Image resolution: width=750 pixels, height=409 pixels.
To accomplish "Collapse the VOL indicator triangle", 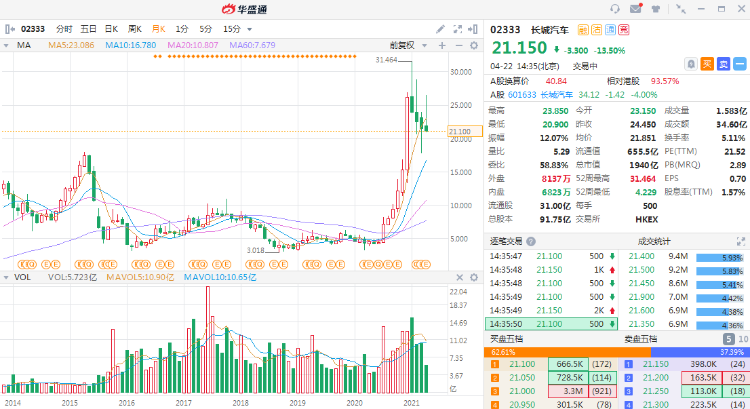I will 6,277.
